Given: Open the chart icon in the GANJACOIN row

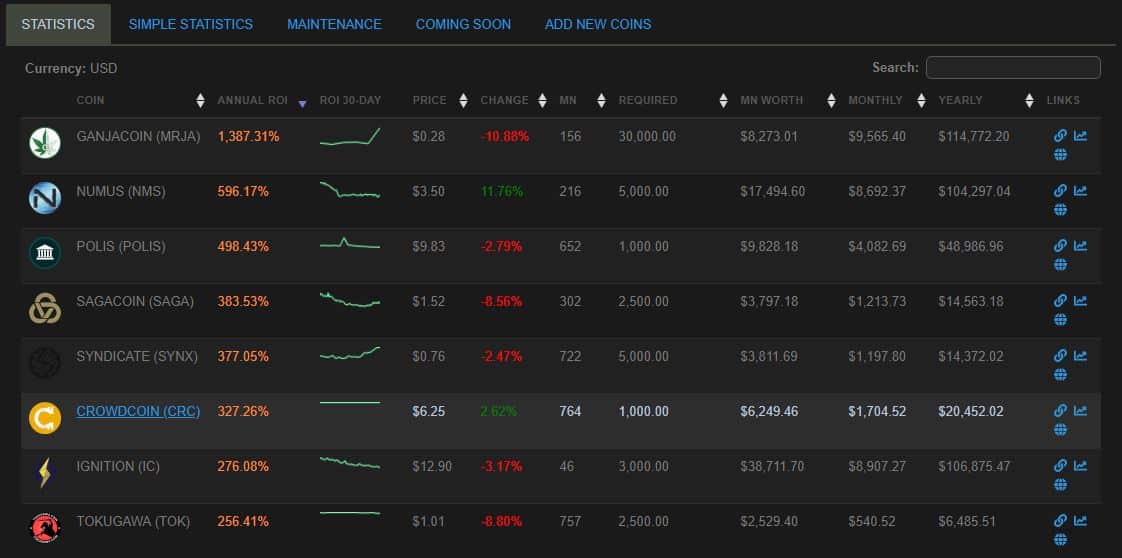Looking at the screenshot, I should pyautogui.click(x=1080, y=136).
